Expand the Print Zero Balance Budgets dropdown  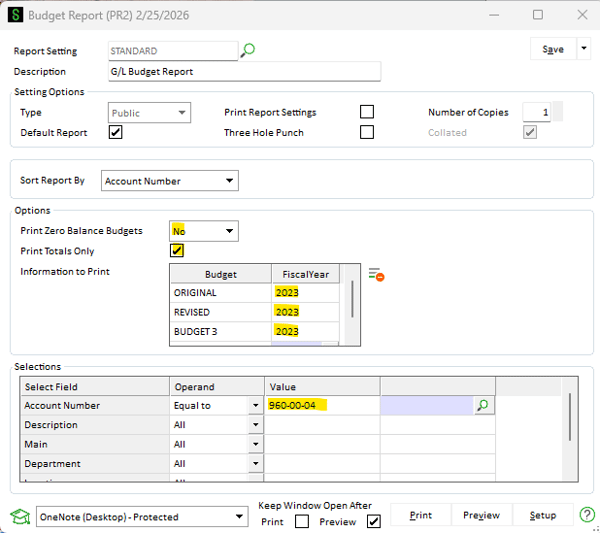pyautogui.click(x=230, y=231)
